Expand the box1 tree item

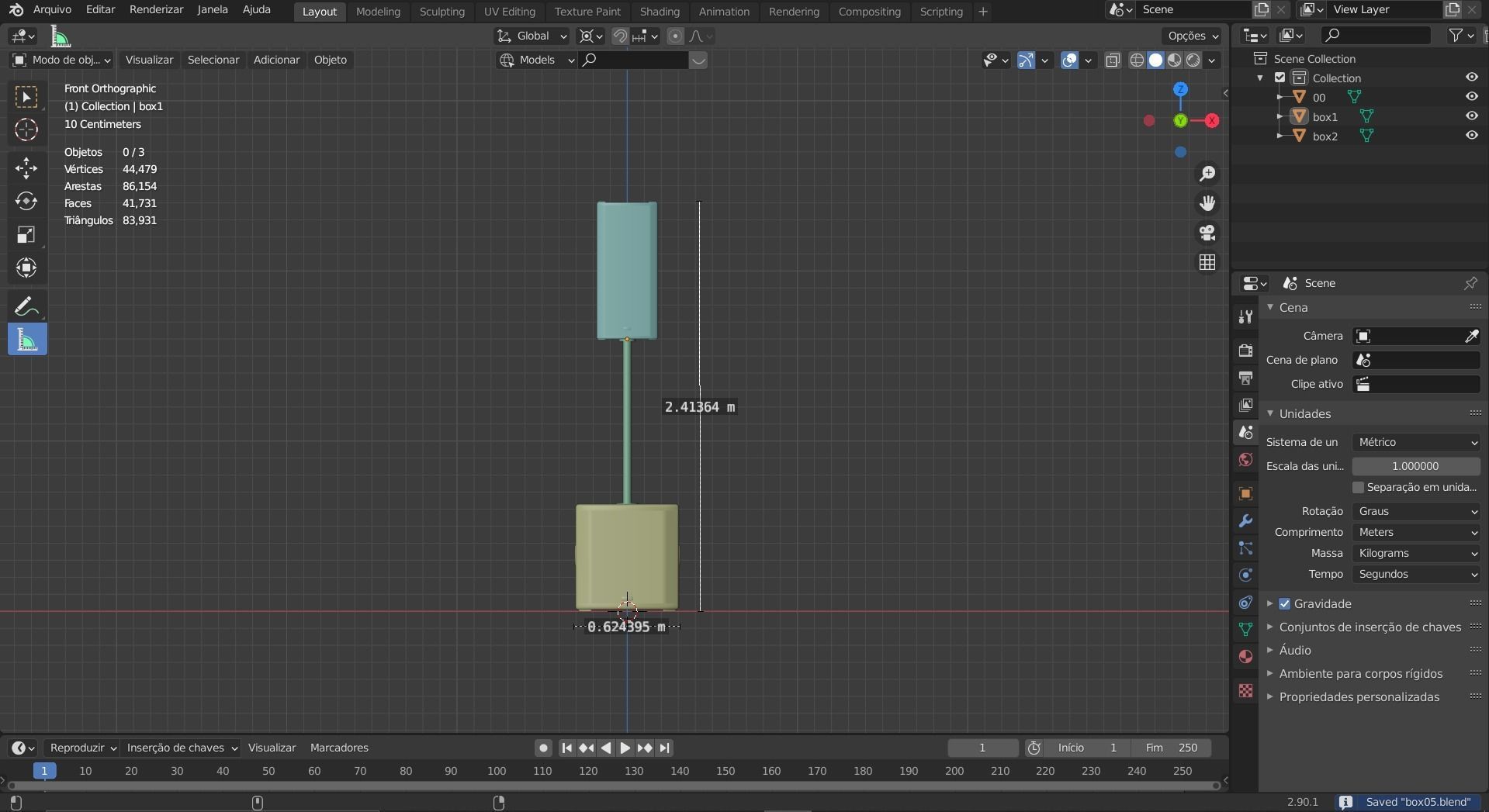pyautogui.click(x=1280, y=116)
